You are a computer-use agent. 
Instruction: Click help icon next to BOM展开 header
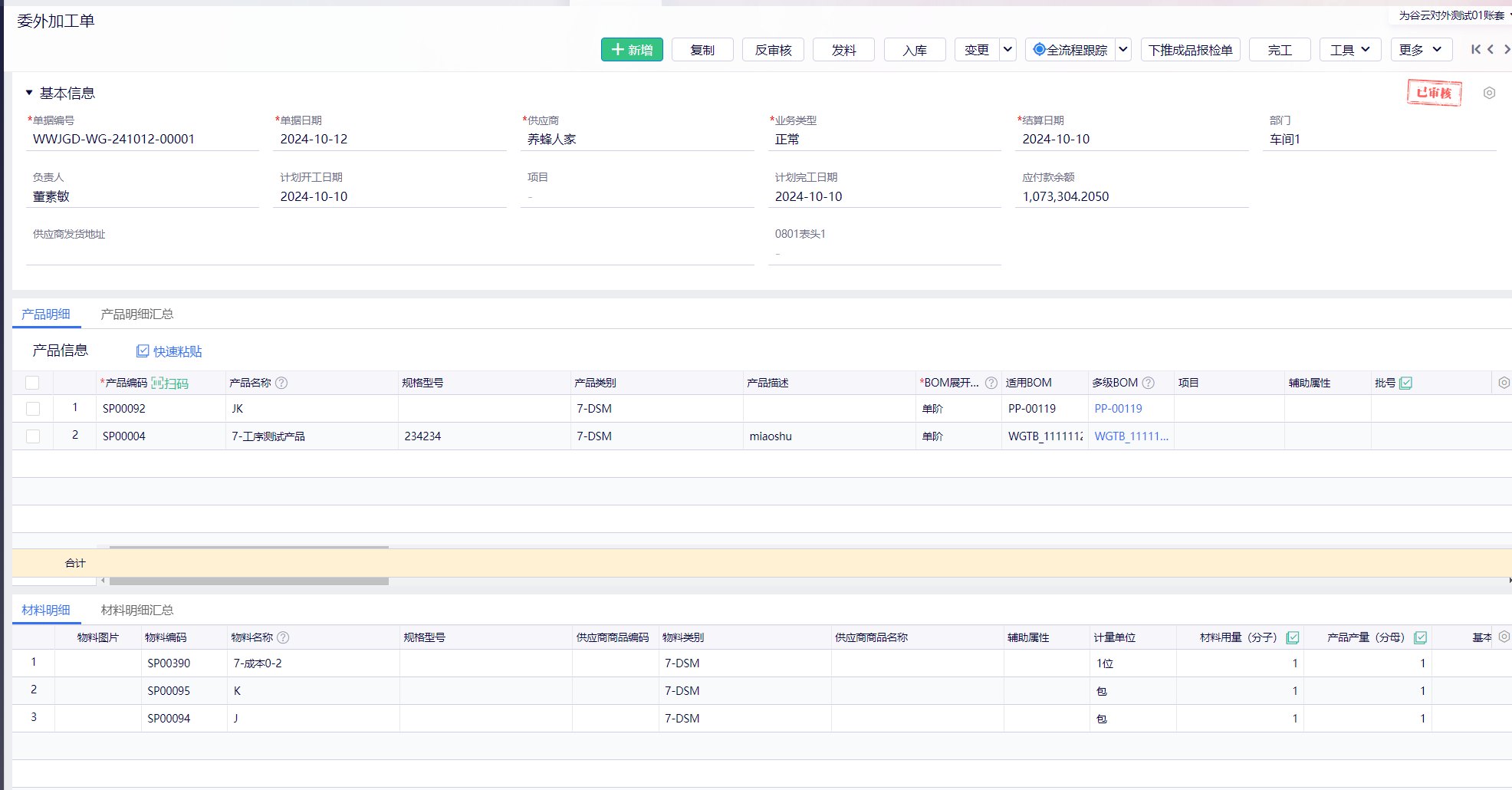pyautogui.click(x=991, y=383)
